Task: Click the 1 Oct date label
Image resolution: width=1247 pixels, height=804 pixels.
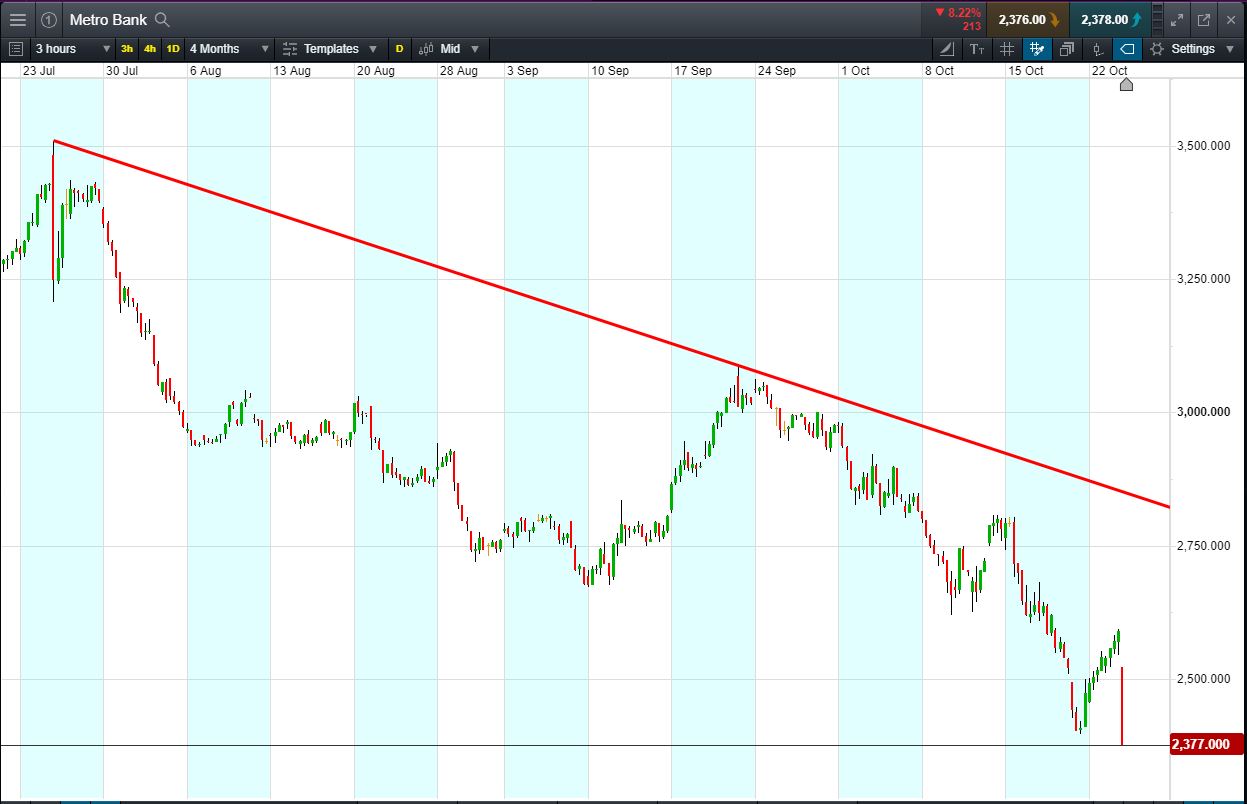Action: tap(856, 70)
